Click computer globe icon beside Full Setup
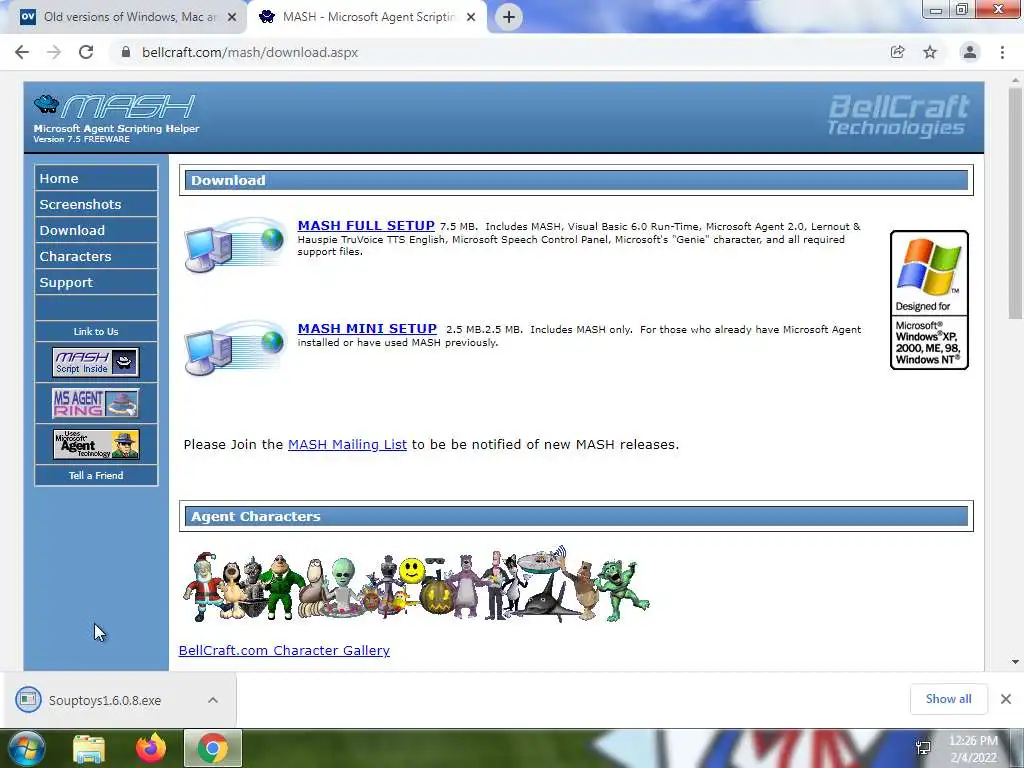The width and height of the screenshot is (1024, 768). pyautogui.click(x=234, y=245)
